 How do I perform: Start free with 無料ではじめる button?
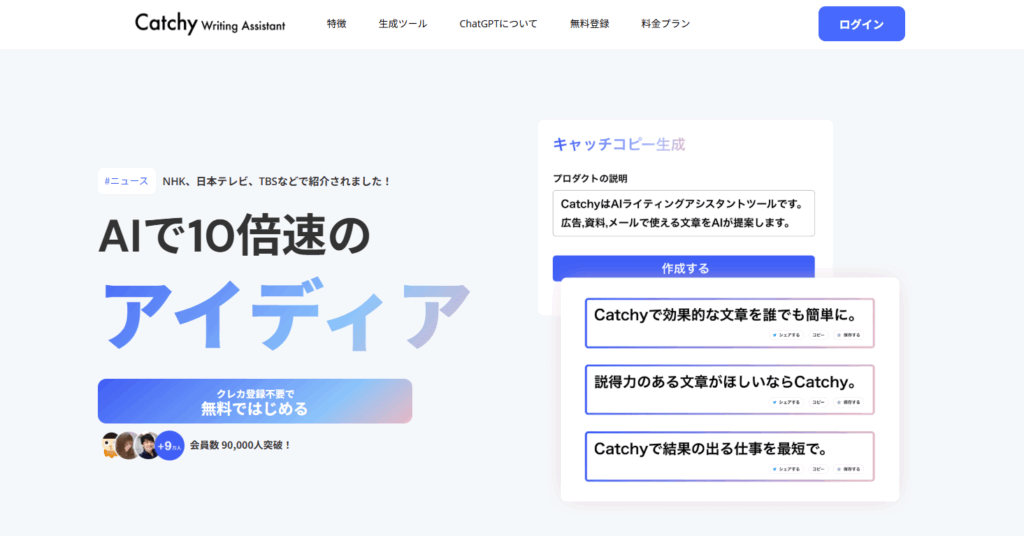[x=255, y=401]
